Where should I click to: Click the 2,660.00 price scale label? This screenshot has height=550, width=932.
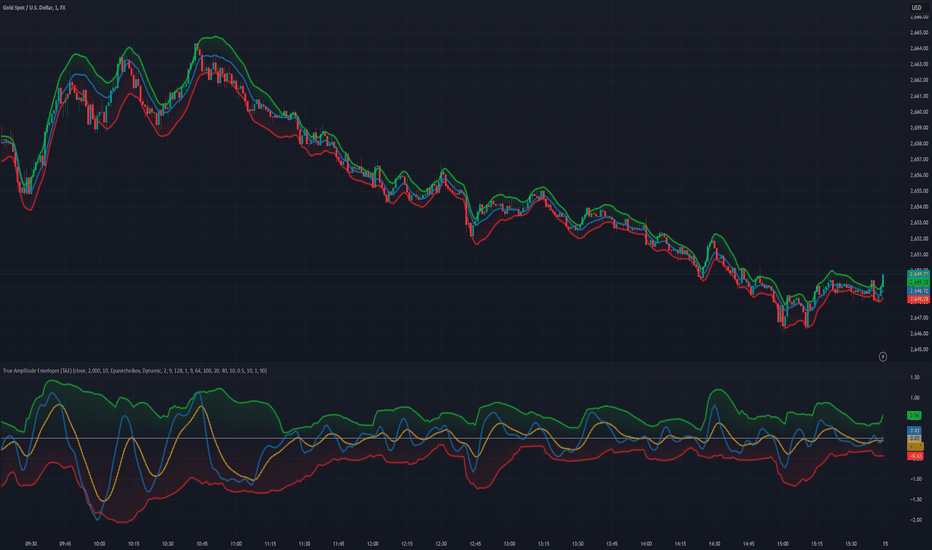tap(919, 112)
